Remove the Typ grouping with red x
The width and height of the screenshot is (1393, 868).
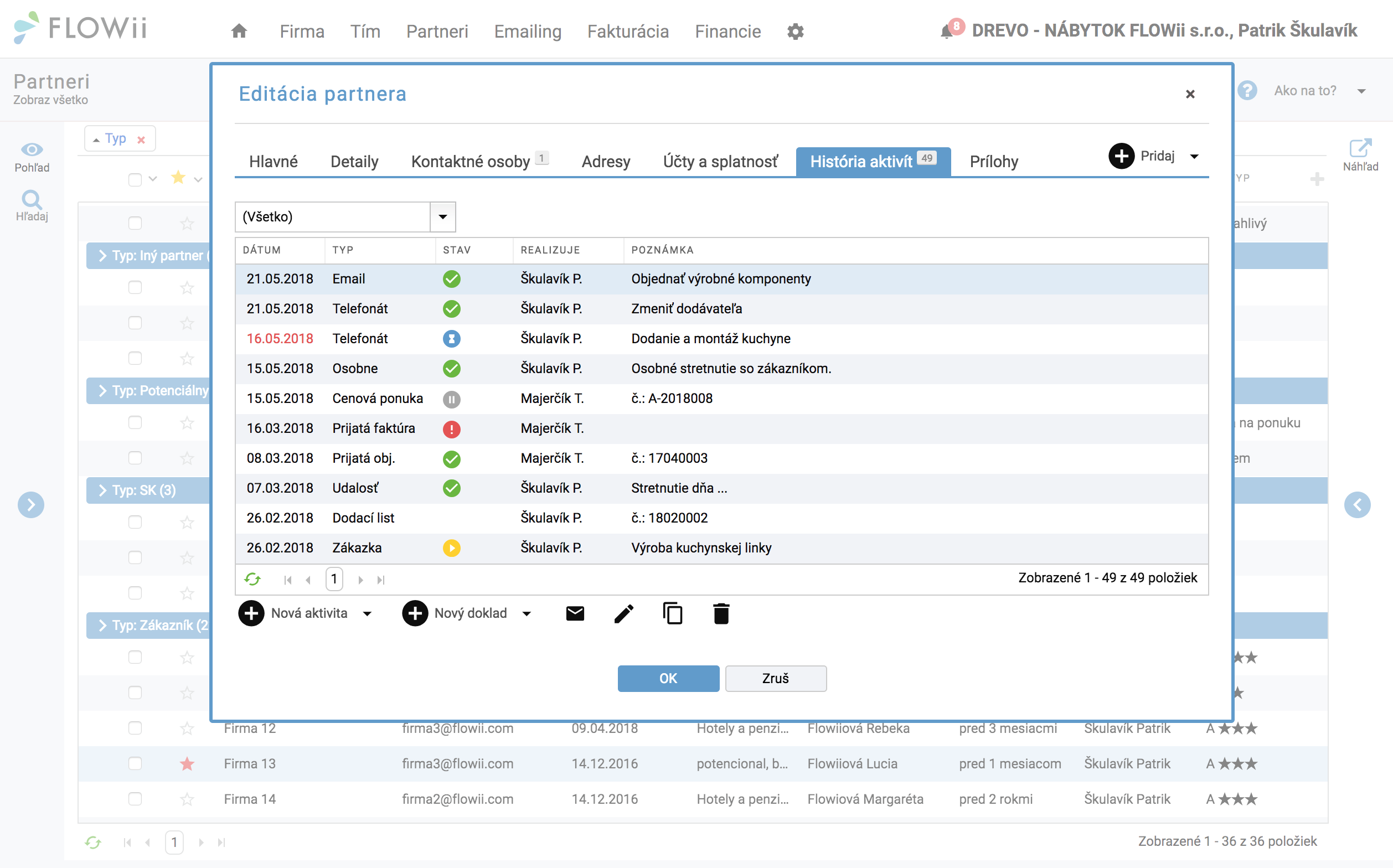pyautogui.click(x=141, y=139)
